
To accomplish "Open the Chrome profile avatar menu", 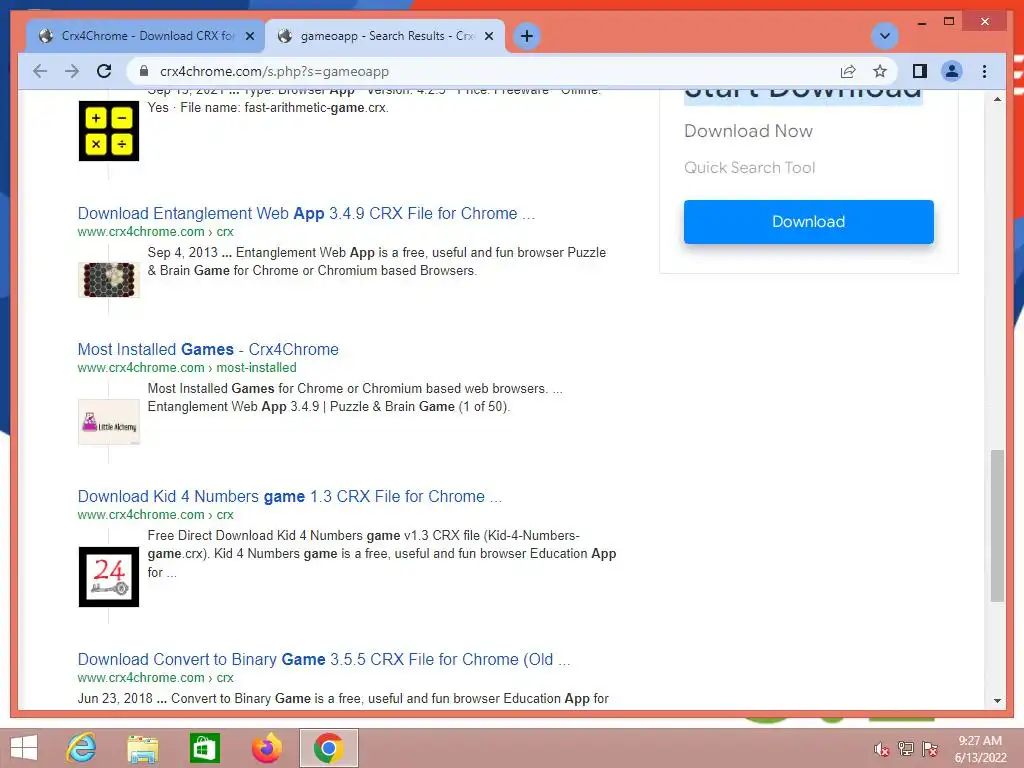I will coord(952,71).
